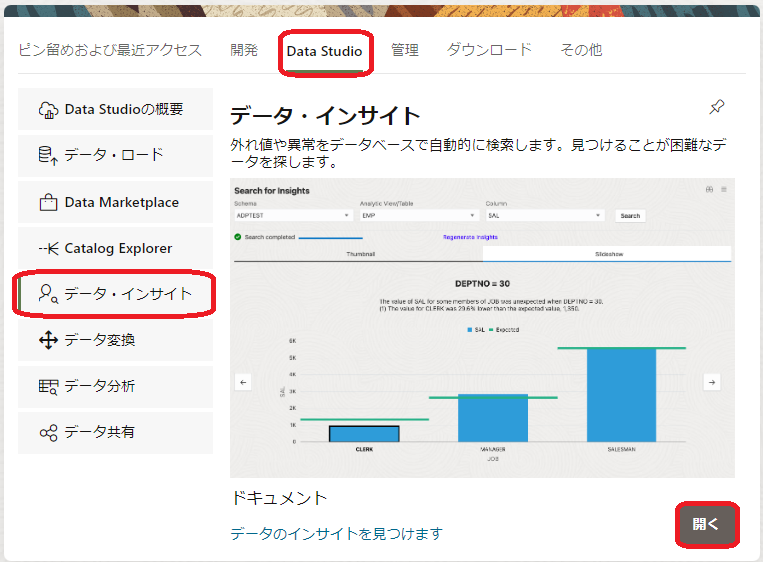Click the Data Marketplace shopping bag icon

48,203
